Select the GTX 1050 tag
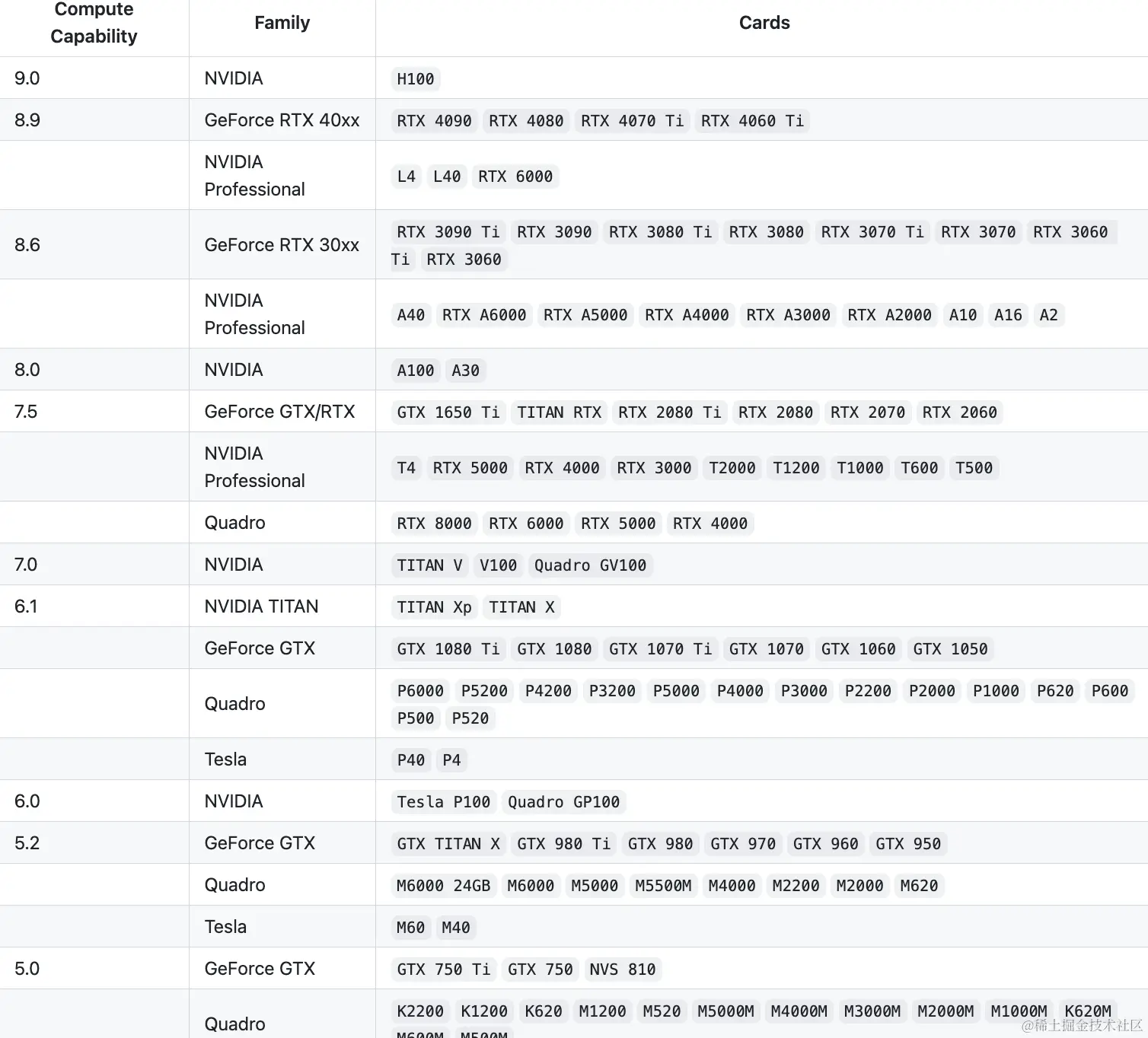The height and width of the screenshot is (1038, 1148). pyautogui.click(x=950, y=649)
